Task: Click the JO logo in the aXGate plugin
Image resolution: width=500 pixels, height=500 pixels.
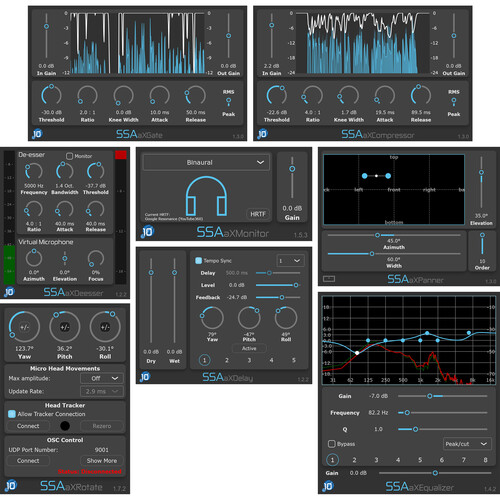Action: point(37,134)
